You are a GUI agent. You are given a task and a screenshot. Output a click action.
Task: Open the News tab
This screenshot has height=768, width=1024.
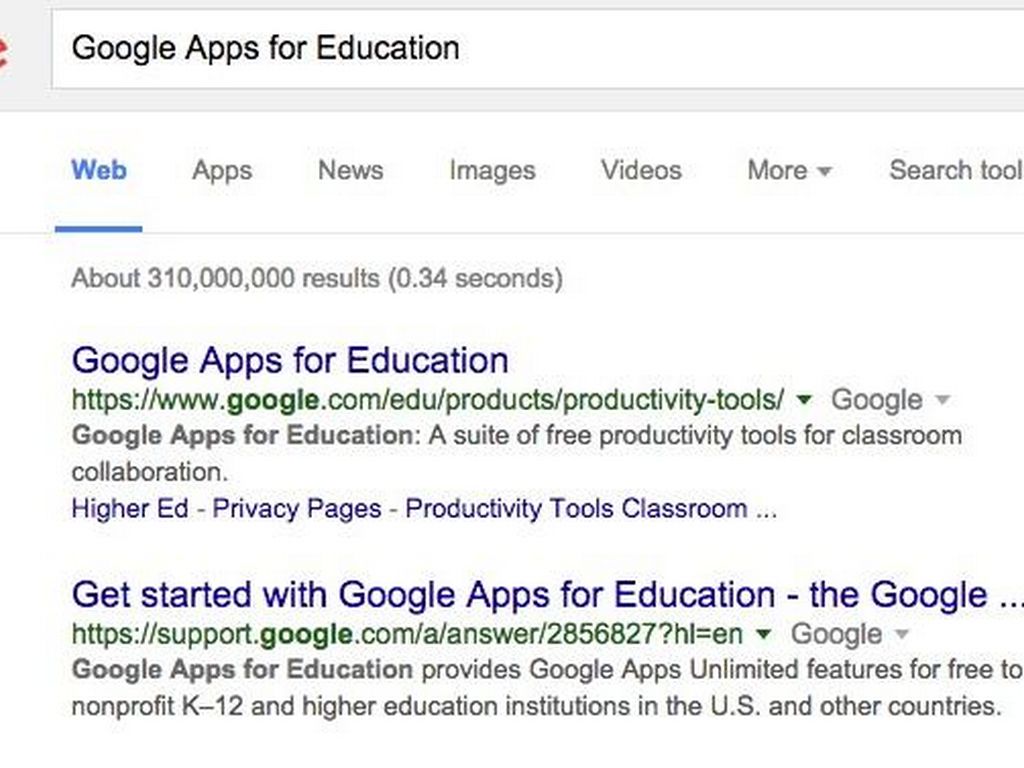[350, 170]
